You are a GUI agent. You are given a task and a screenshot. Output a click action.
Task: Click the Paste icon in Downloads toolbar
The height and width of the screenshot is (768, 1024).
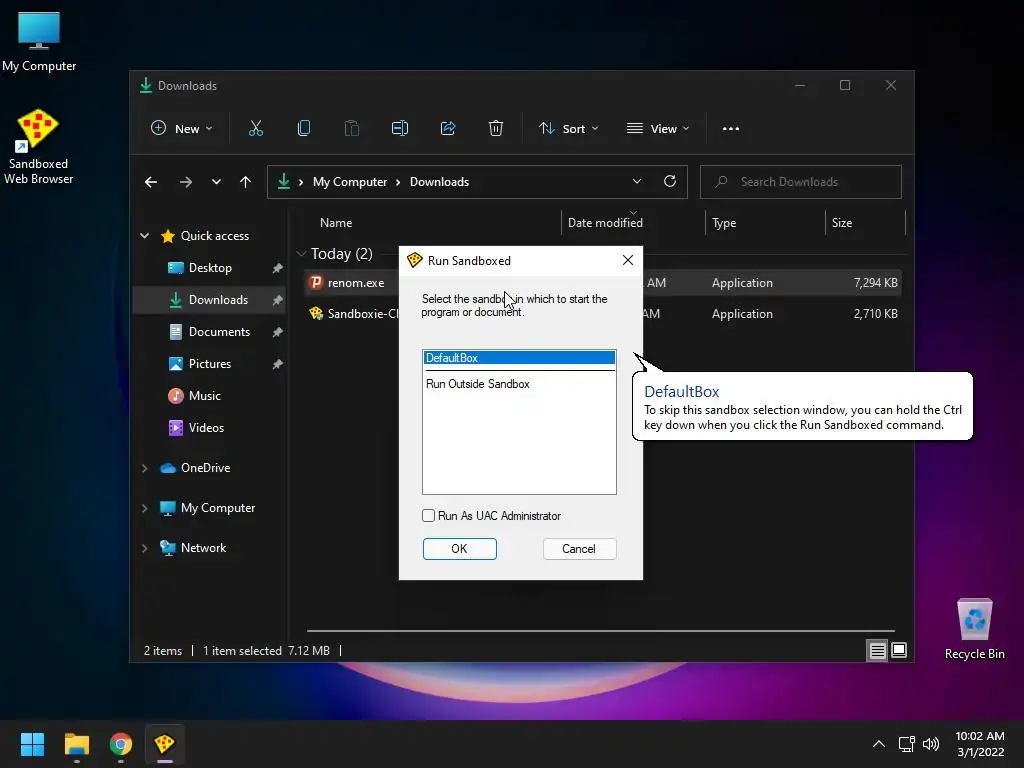(351, 129)
